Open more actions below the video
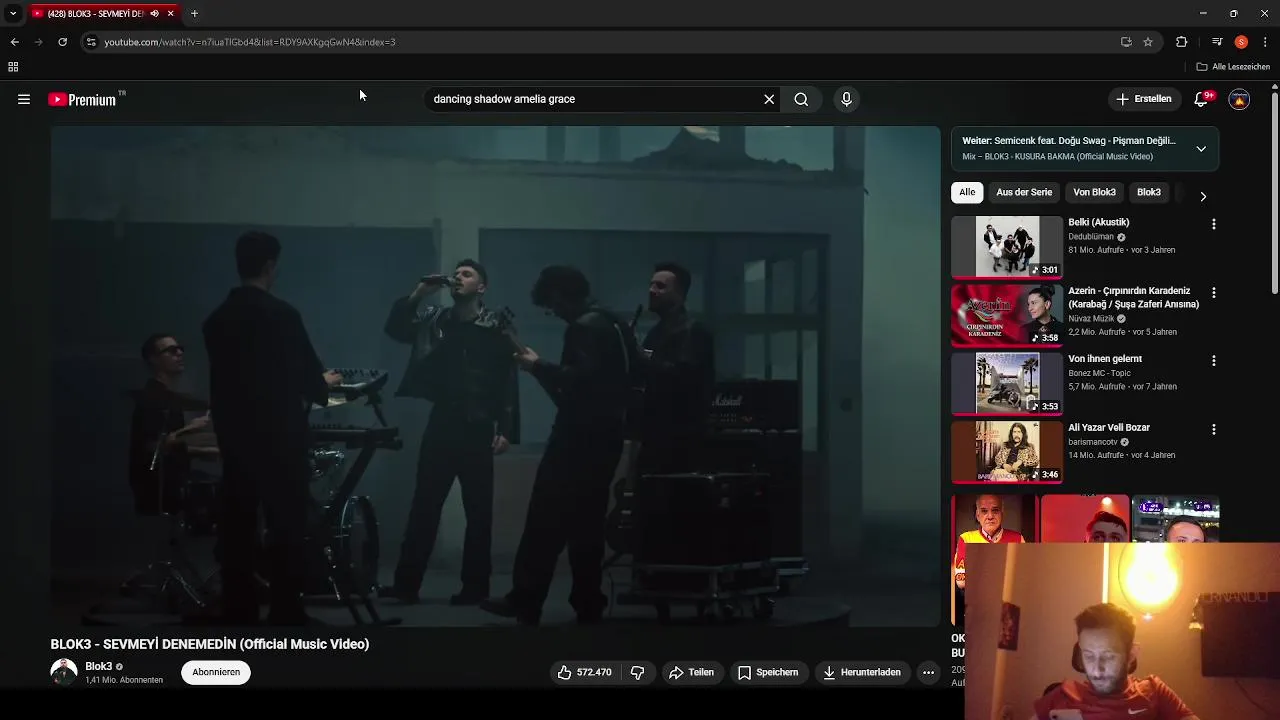The height and width of the screenshot is (720, 1280). [928, 672]
